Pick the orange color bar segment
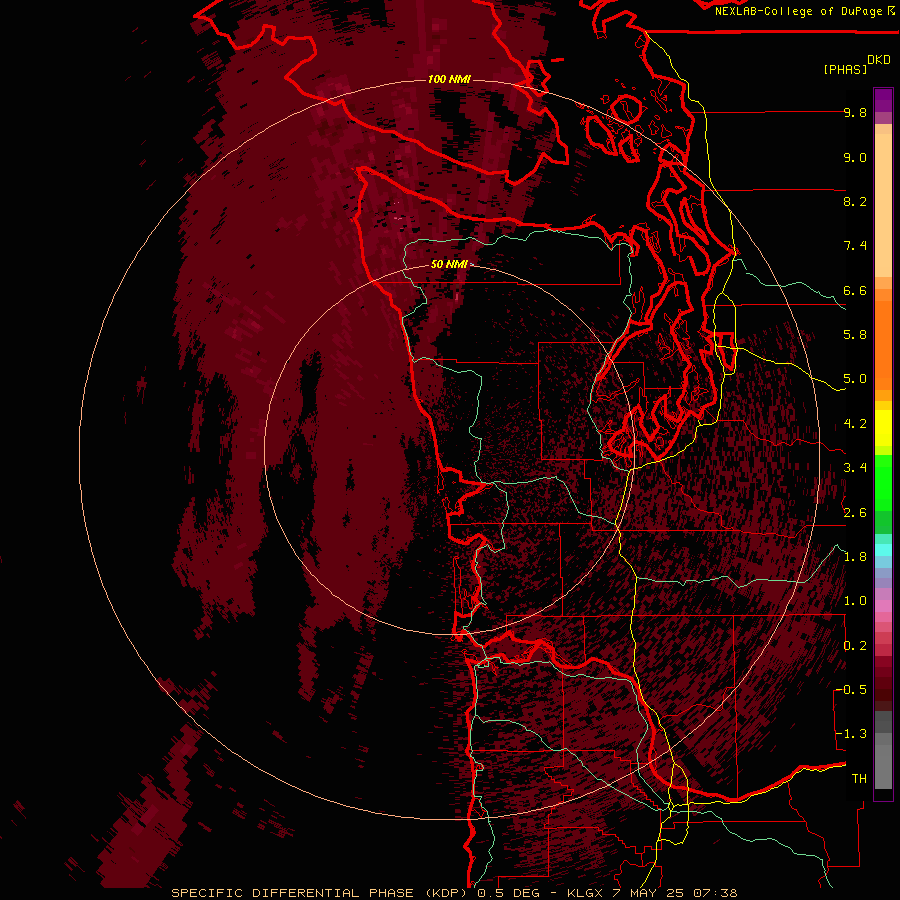The height and width of the screenshot is (900, 900). point(883,346)
